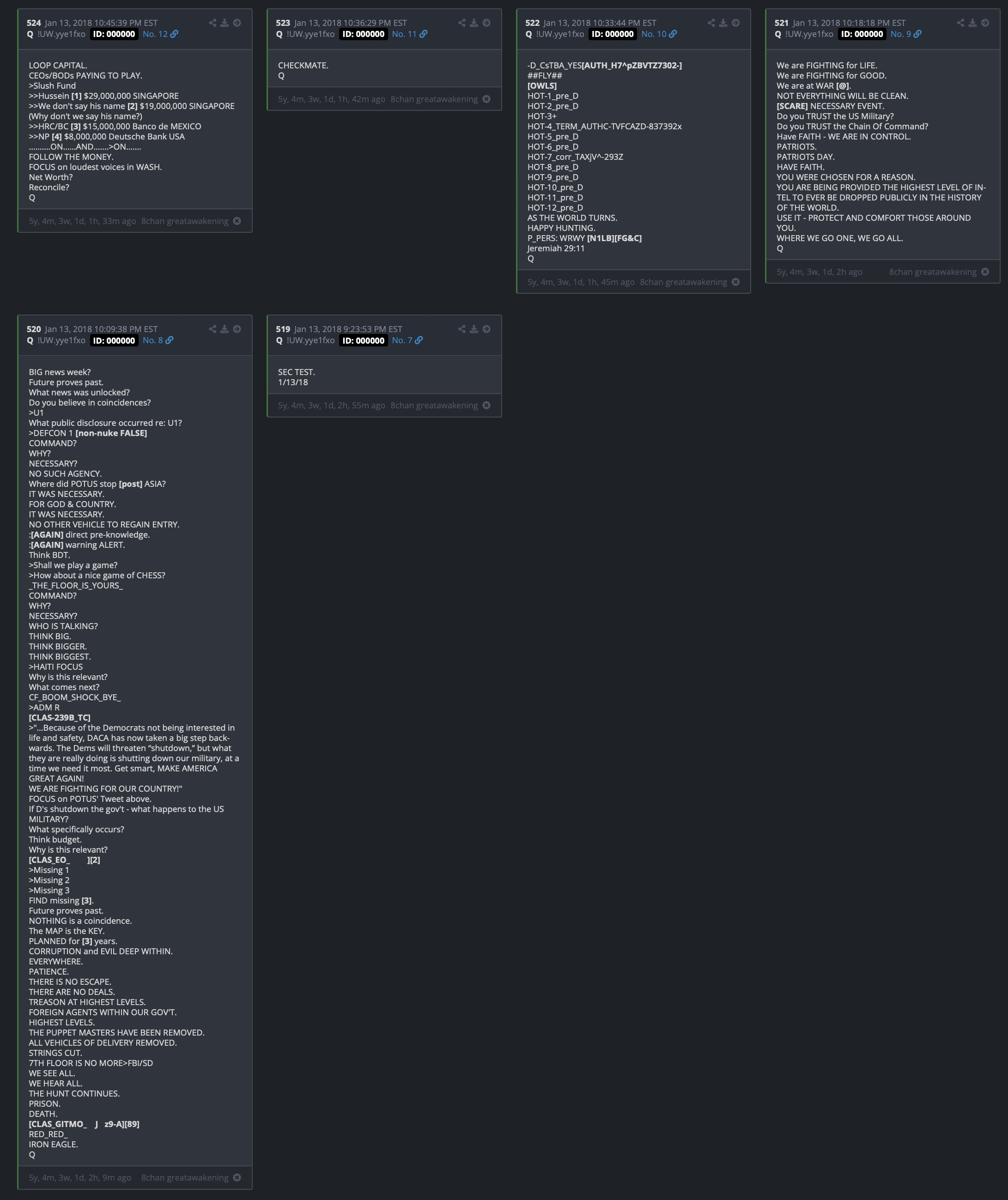This screenshot has height=1200, width=1008.
Task: Click the line 'Jeremiah 29:11'
Action: point(556,248)
